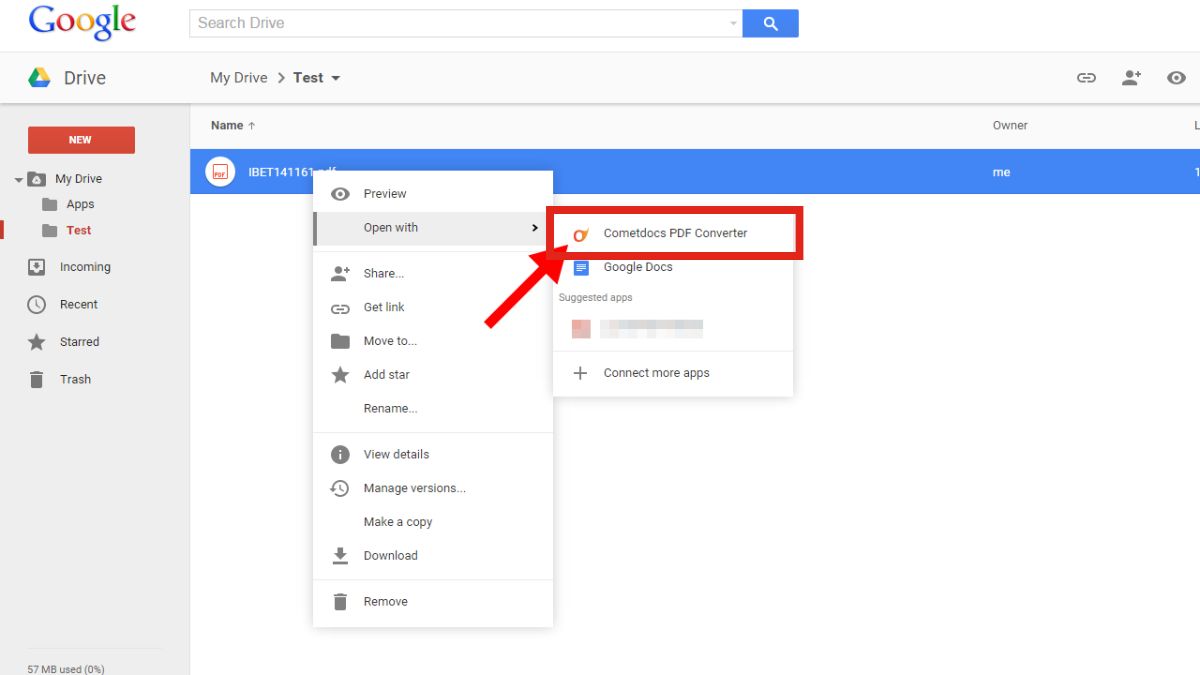Select Download from the context menu
Screen dimensions: 1200x675
pos(390,555)
